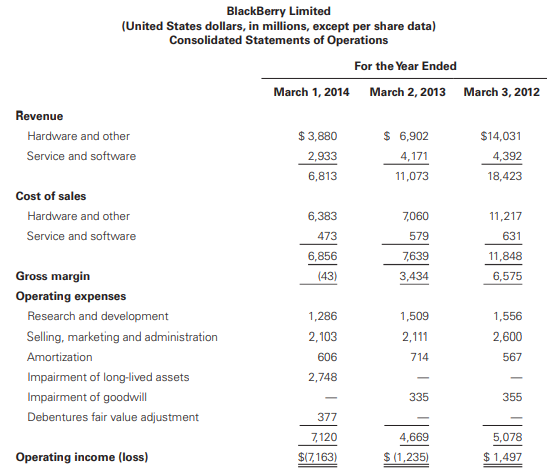
Task: Click the 4,171 service revenue value
Action: point(414,156)
